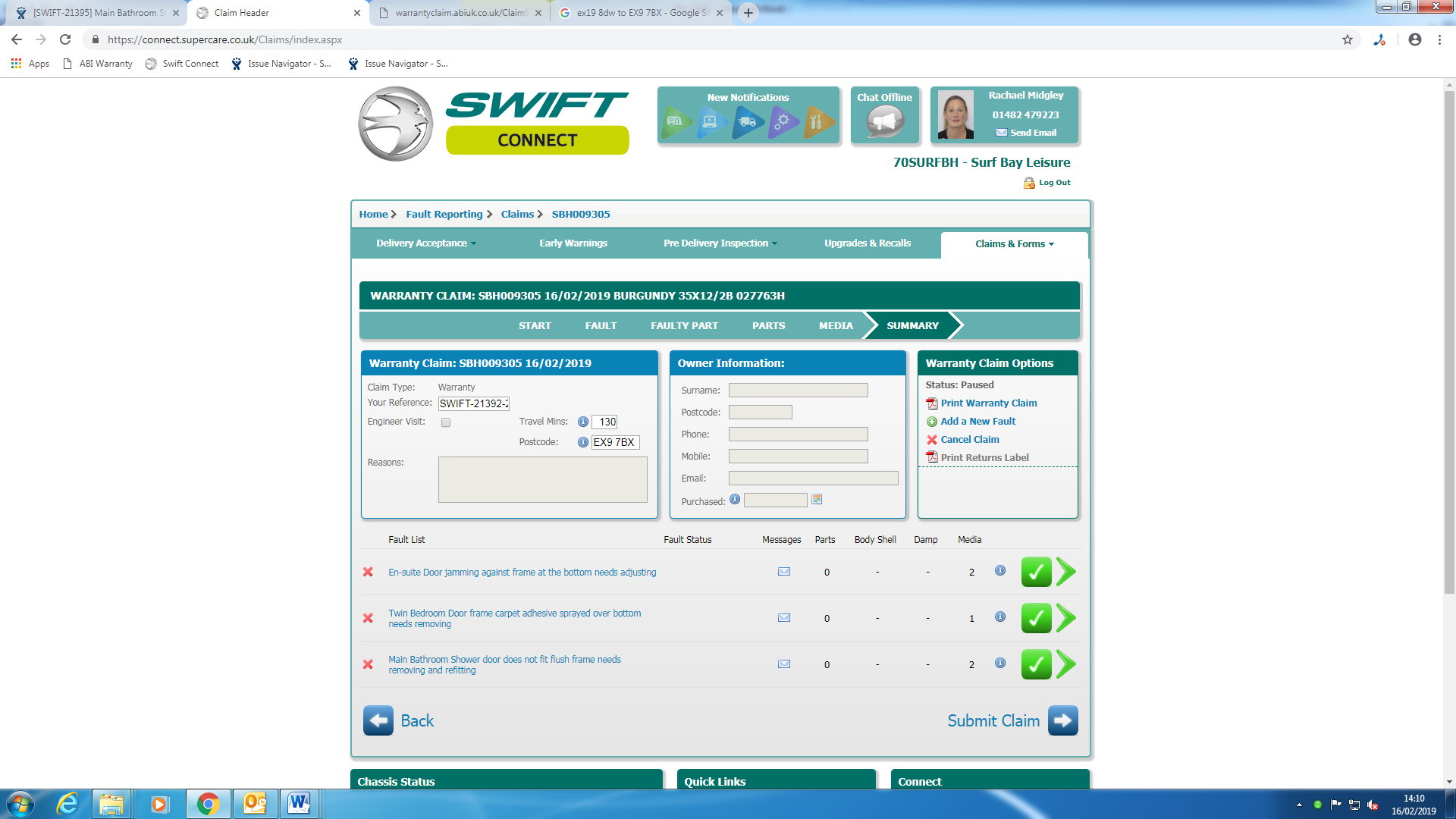The image size is (1456, 819).
Task: Open Microsoft Word from the taskbar
Action: click(299, 803)
